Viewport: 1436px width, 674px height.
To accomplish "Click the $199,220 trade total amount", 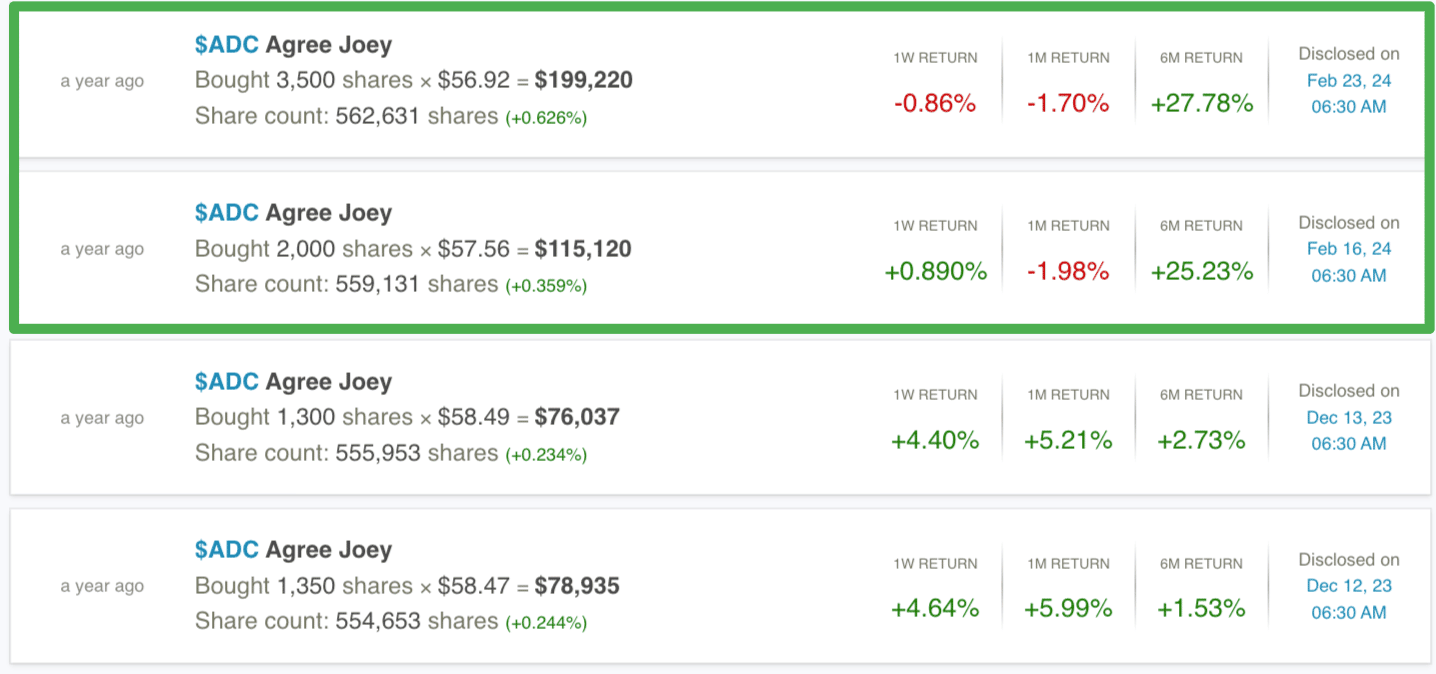I will 584,80.
